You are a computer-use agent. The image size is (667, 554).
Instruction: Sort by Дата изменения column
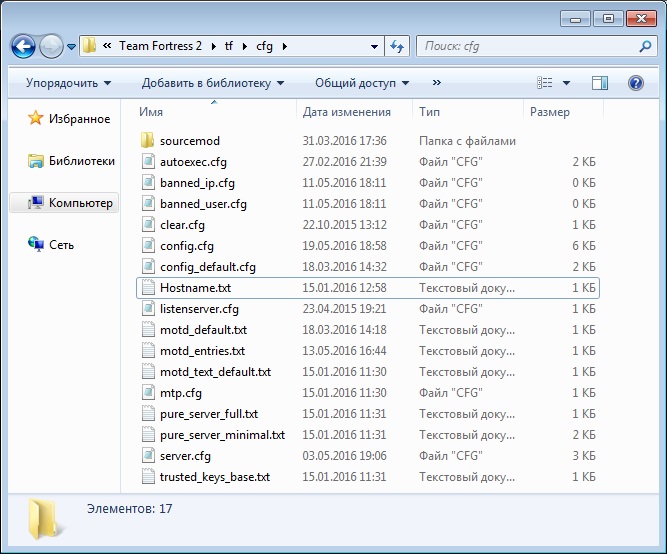[x=354, y=112]
